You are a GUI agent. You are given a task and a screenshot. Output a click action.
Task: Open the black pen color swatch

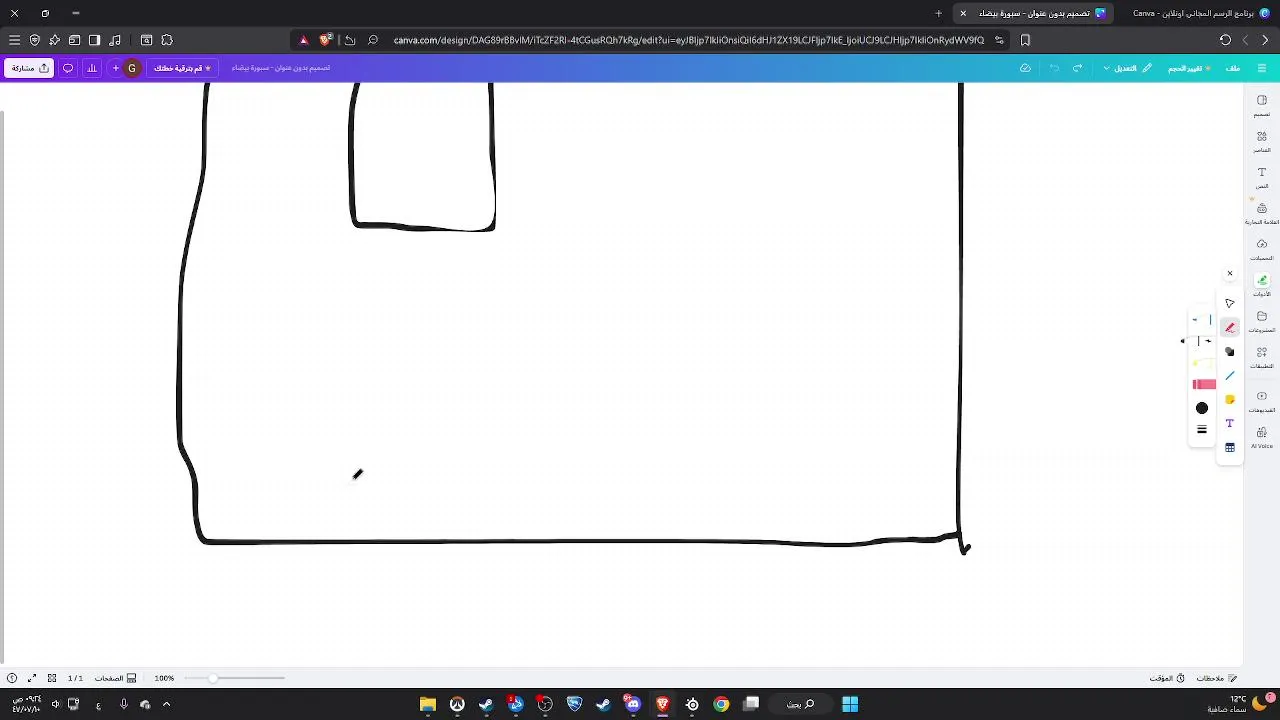[x=1202, y=408]
